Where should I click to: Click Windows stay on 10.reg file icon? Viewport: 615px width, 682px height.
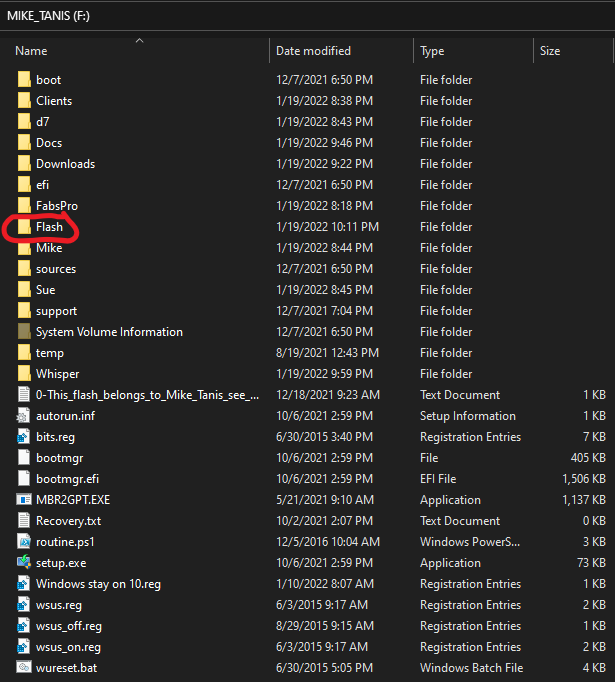(23, 584)
